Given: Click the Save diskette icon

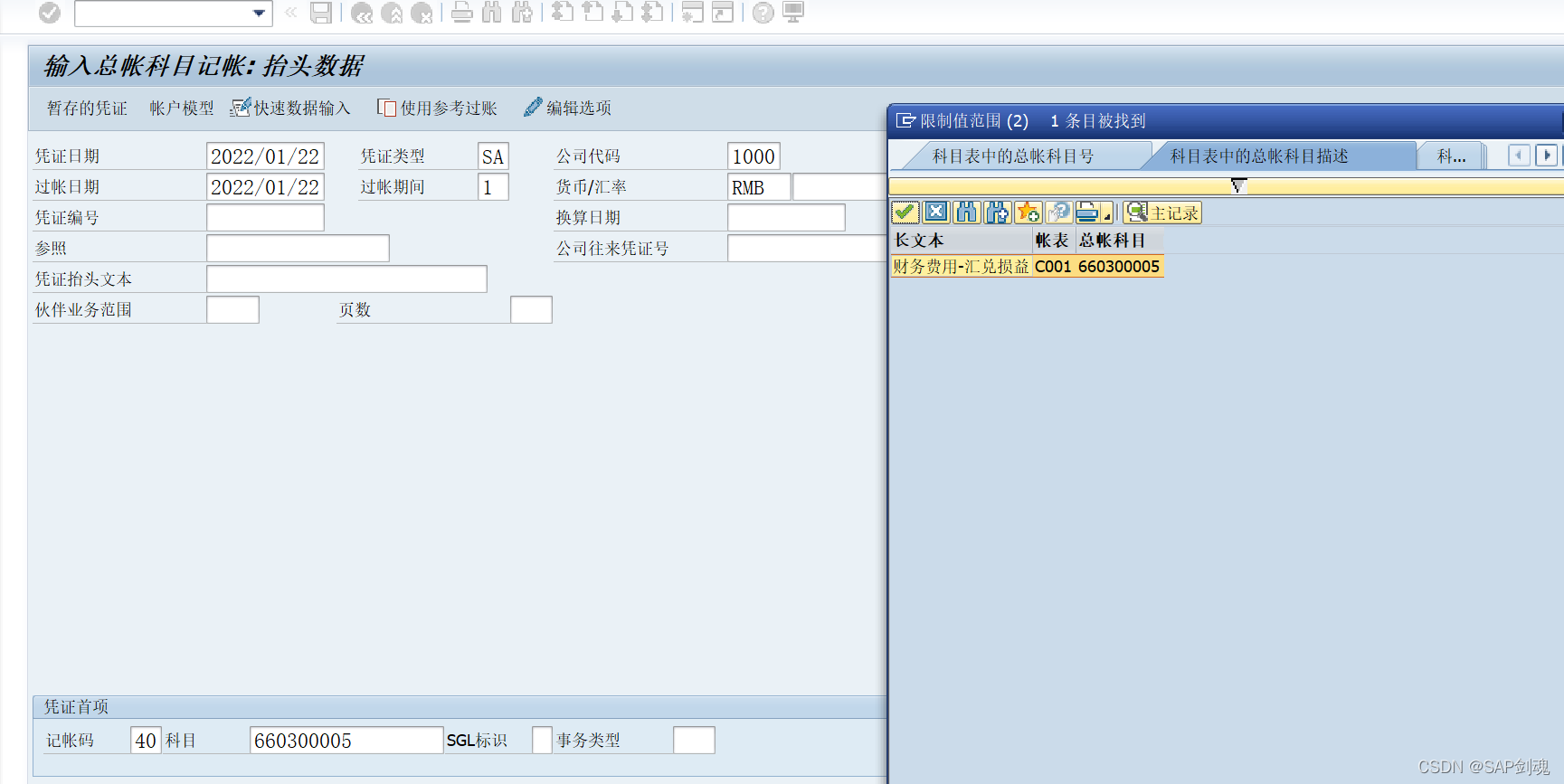Looking at the screenshot, I should 320,13.
